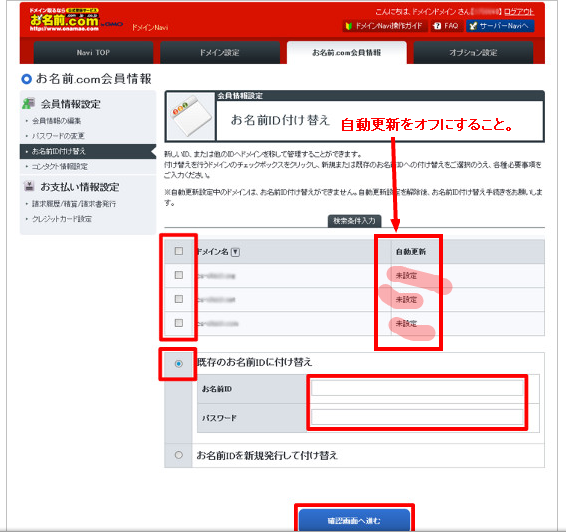Click the お名前.com logo

coord(64,19)
